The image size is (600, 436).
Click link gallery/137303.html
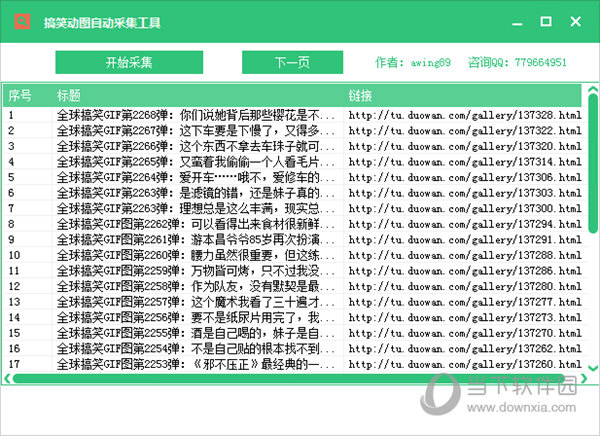click(465, 193)
